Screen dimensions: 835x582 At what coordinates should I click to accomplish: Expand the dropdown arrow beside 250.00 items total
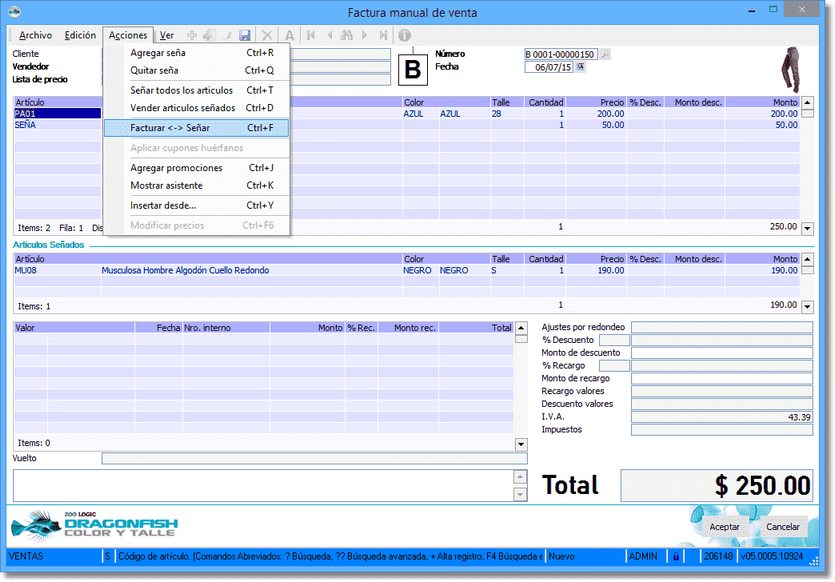(x=807, y=228)
